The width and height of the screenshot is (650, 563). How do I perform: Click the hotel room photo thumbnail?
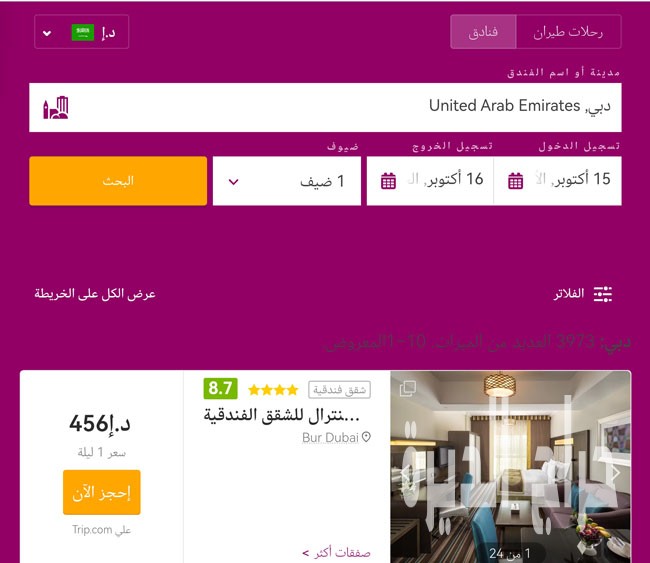[x=511, y=466]
